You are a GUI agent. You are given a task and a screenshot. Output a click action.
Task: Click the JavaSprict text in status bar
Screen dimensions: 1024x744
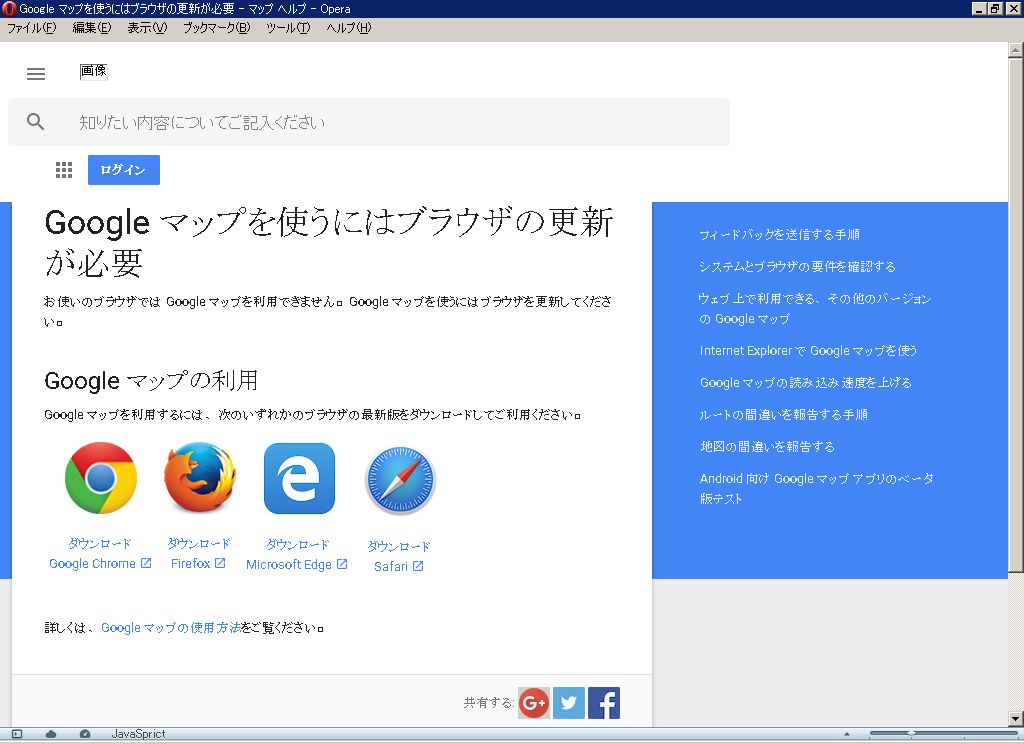138,734
